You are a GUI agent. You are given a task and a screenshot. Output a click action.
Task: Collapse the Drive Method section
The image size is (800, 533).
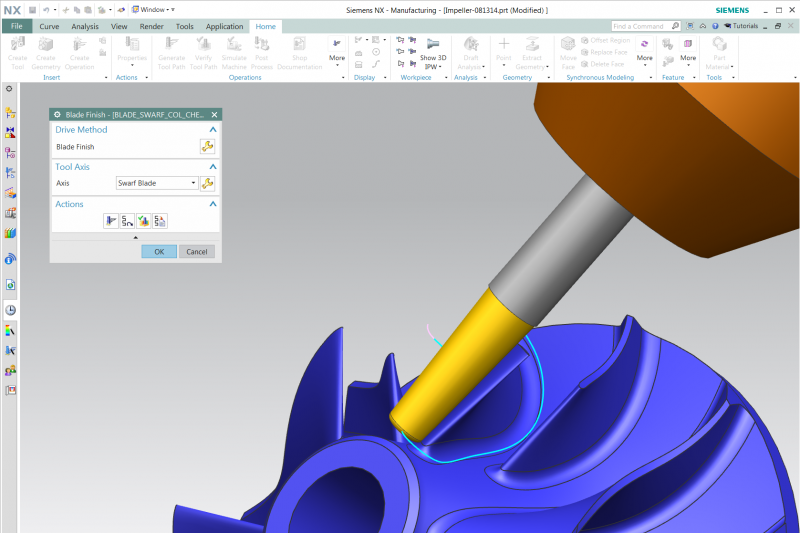pos(213,130)
